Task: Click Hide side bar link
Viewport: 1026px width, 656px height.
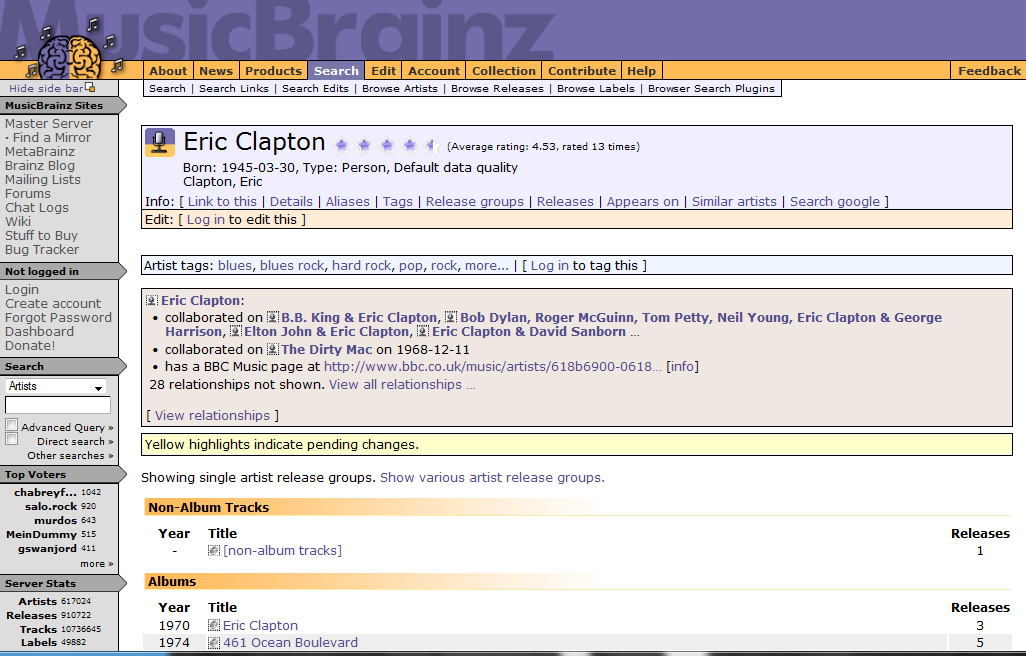Action: point(46,88)
